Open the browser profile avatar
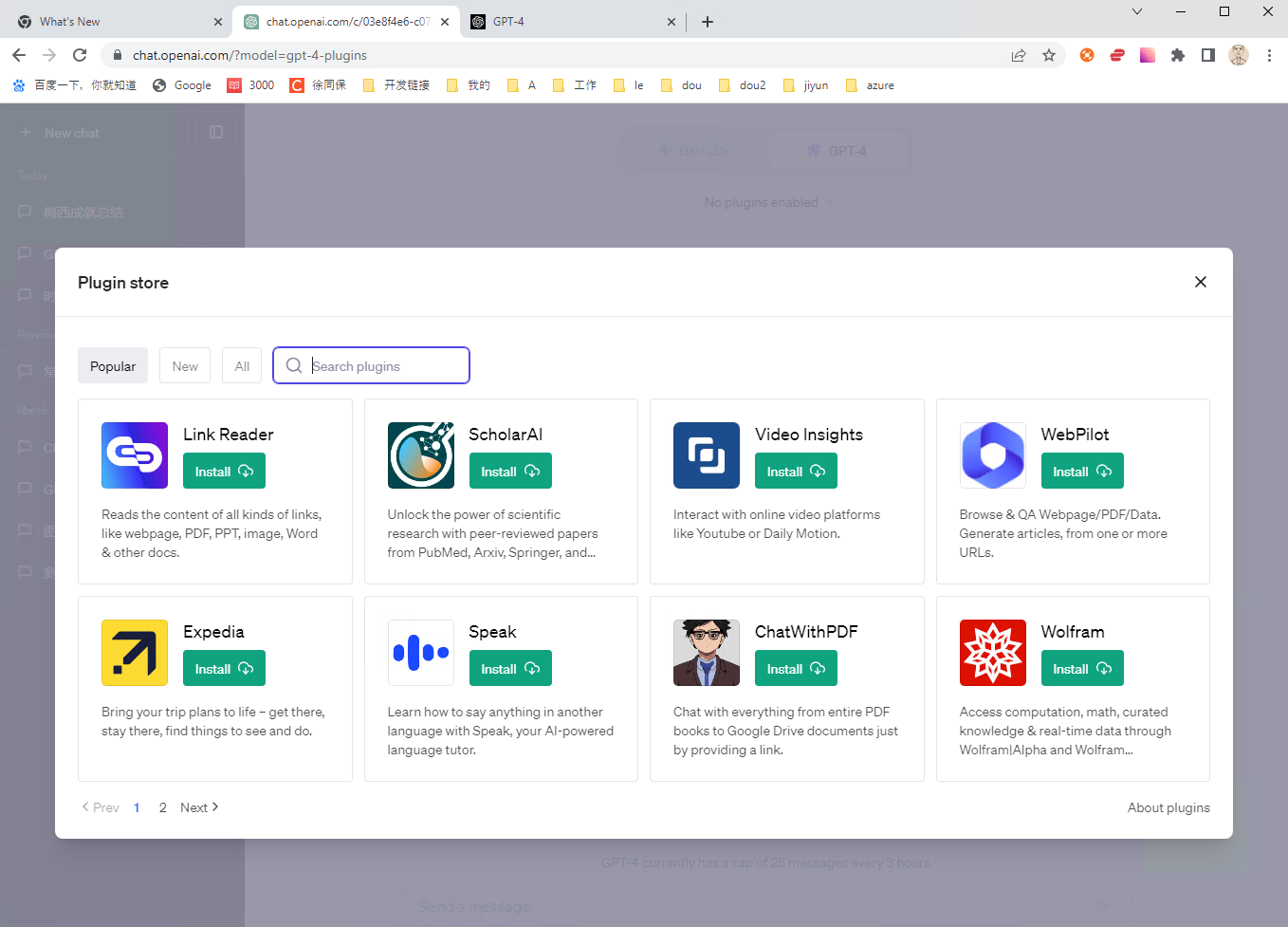 pyautogui.click(x=1239, y=55)
